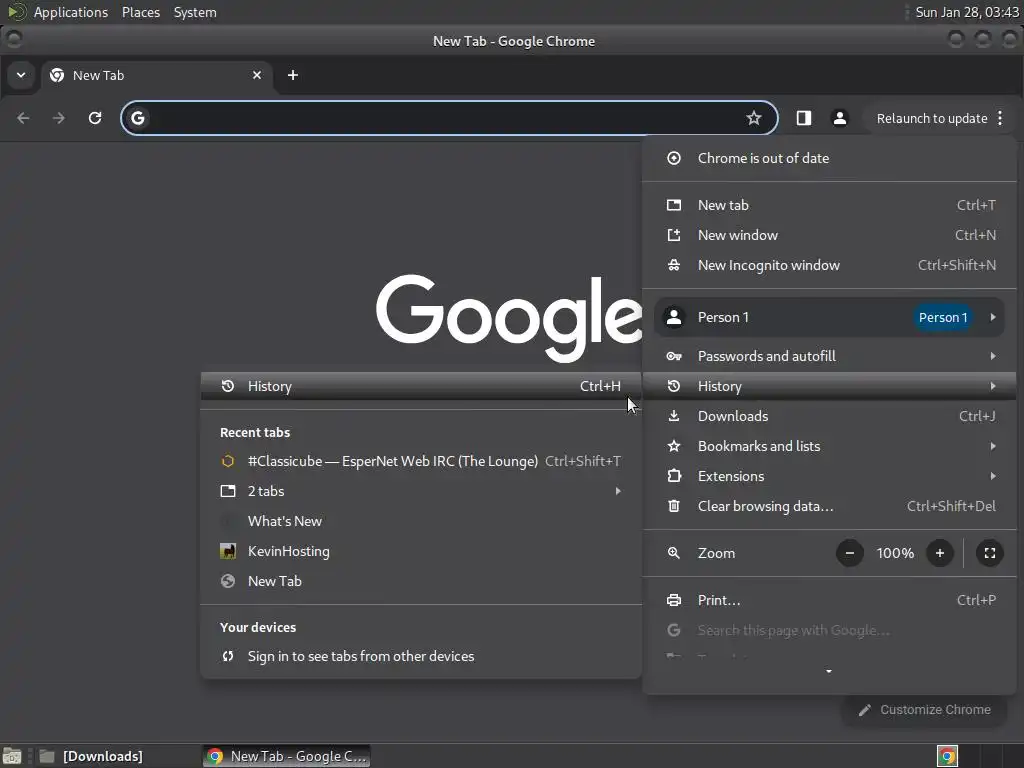Click the Applications menu logo icon
Image resolution: width=1024 pixels, height=768 pixels.
(x=16, y=12)
